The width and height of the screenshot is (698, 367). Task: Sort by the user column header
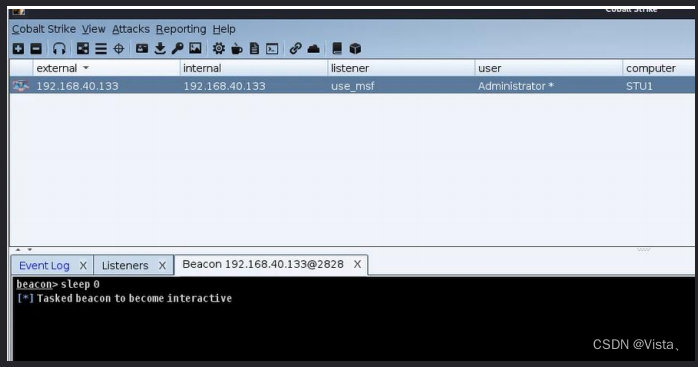[548, 68]
